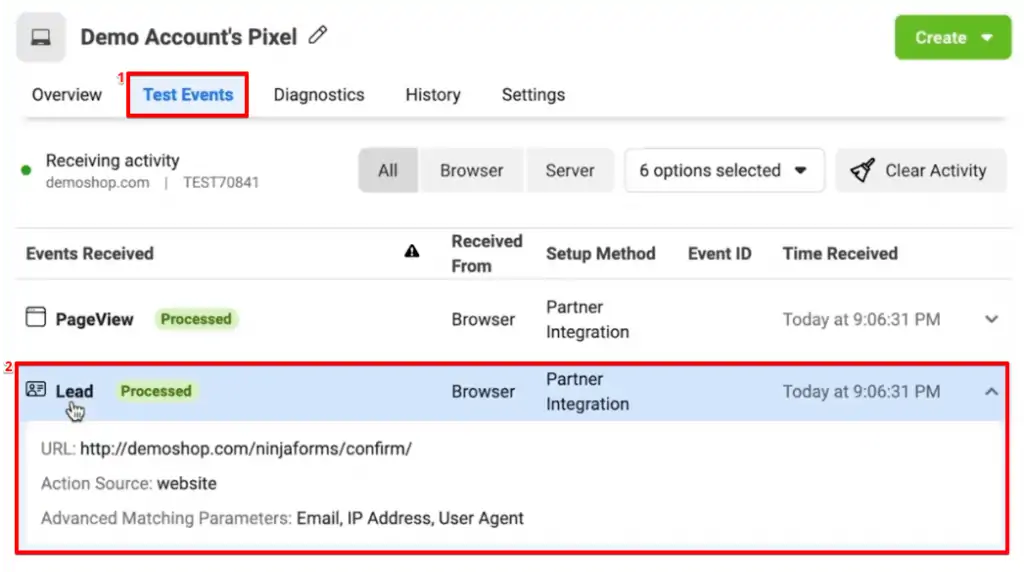This screenshot has width=1024, height=572.
Task: Click the pixel device icon beside title
Action: (x=40, y=37)
